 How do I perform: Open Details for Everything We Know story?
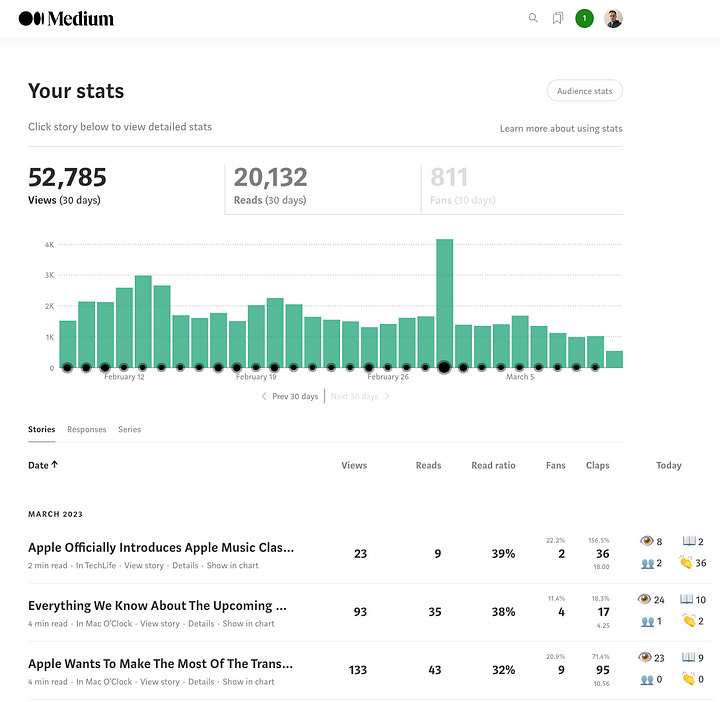click(x=201, y=623)
